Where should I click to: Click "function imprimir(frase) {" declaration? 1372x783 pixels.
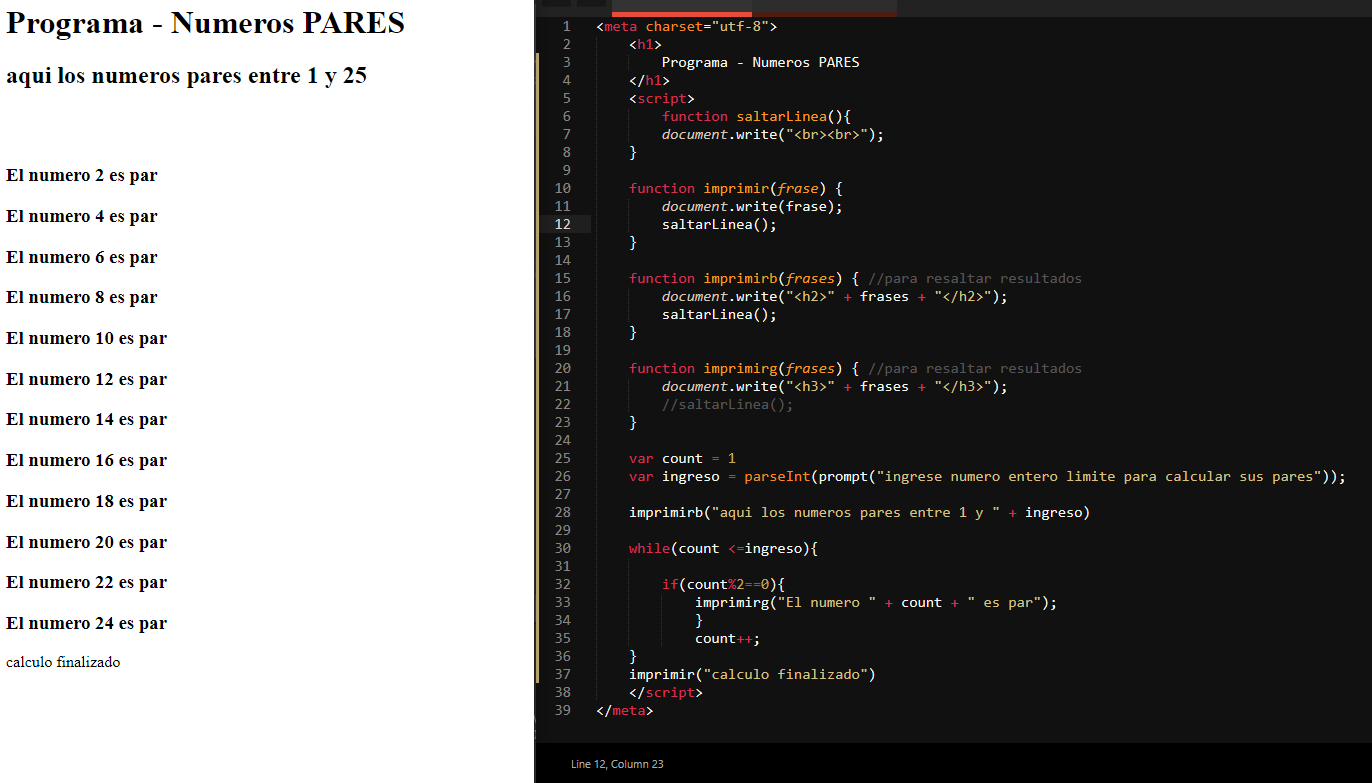pyautogui.click(x=736, y=188)
